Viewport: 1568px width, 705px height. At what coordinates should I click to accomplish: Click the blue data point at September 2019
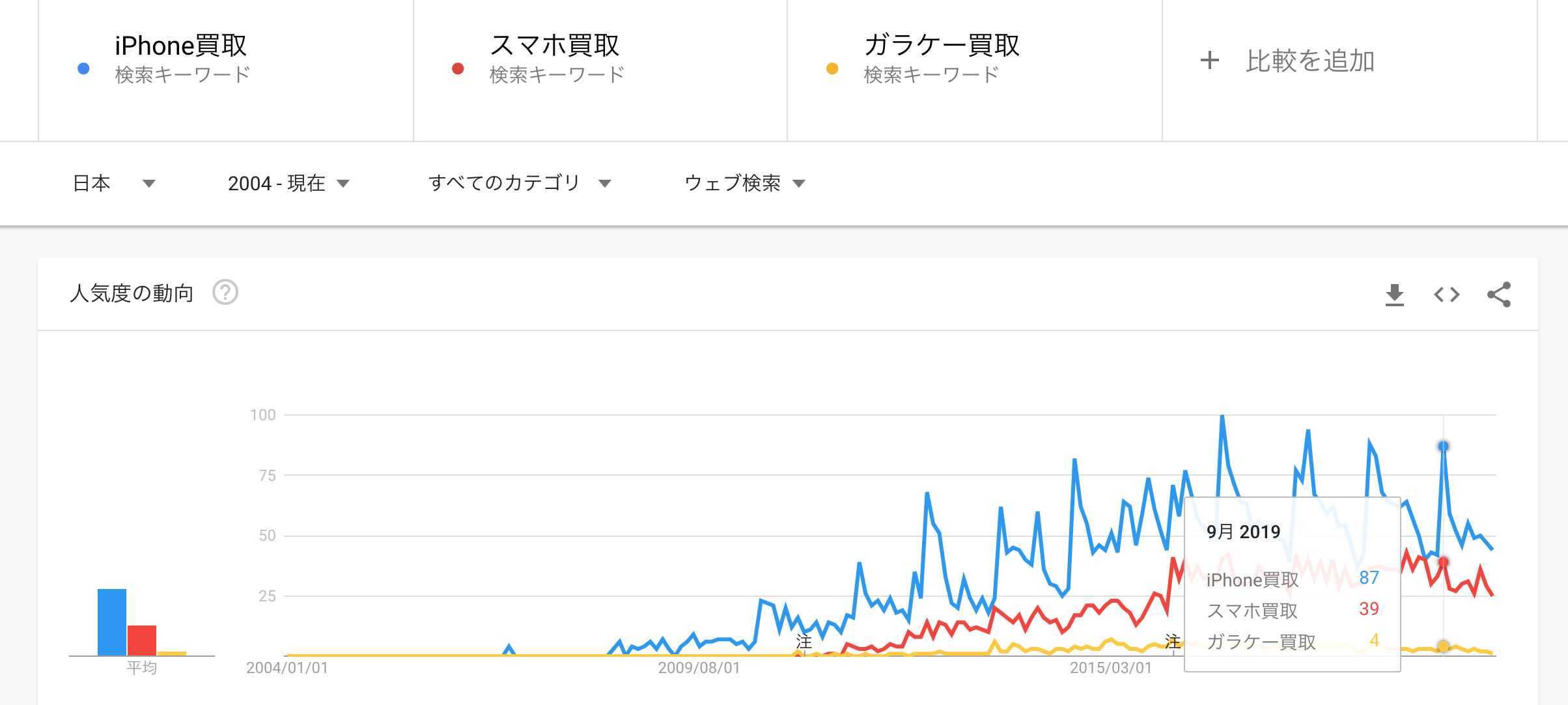tap(1443, 446)
